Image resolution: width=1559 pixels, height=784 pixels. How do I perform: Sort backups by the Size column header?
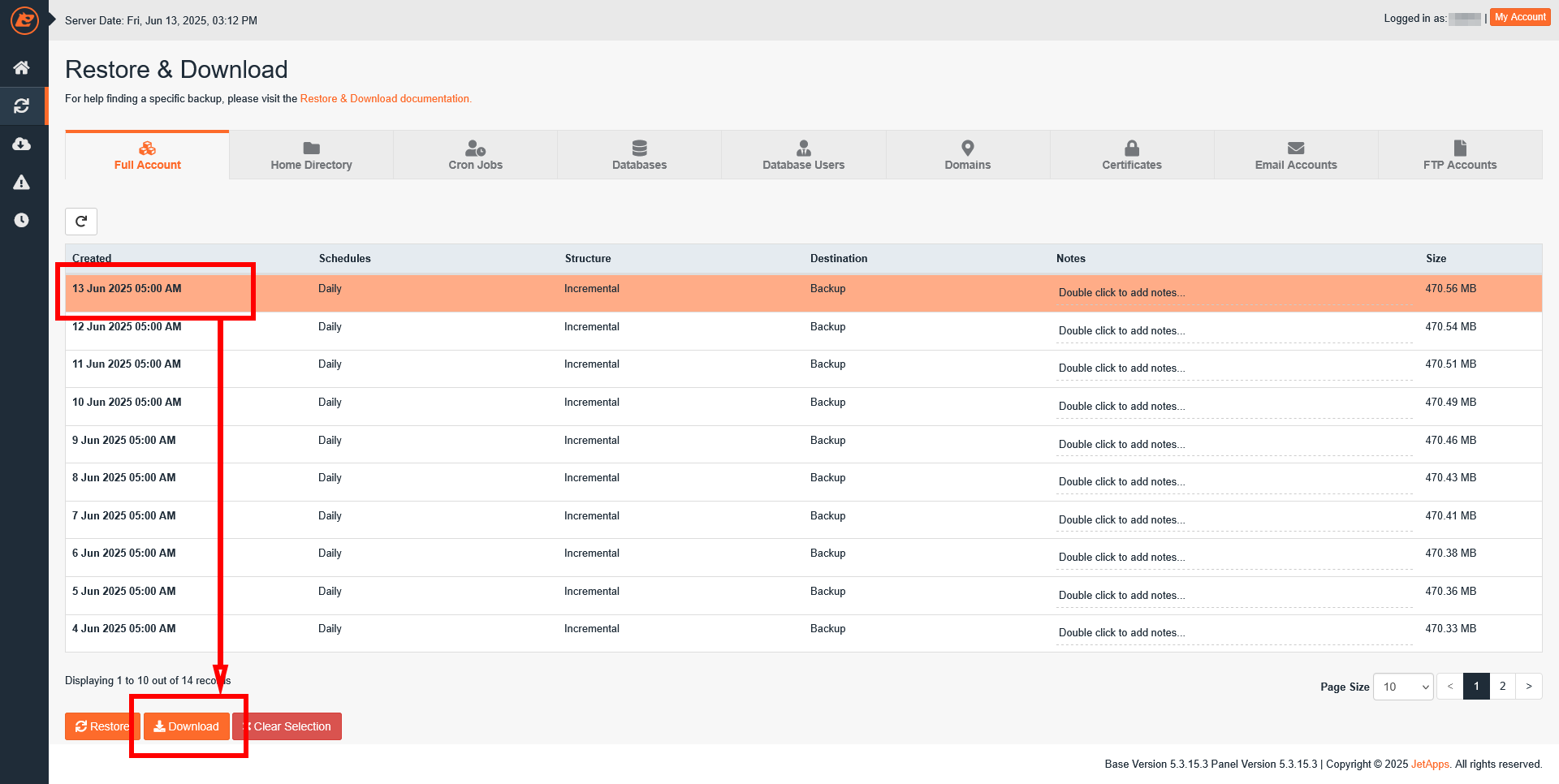[1436, 258]
